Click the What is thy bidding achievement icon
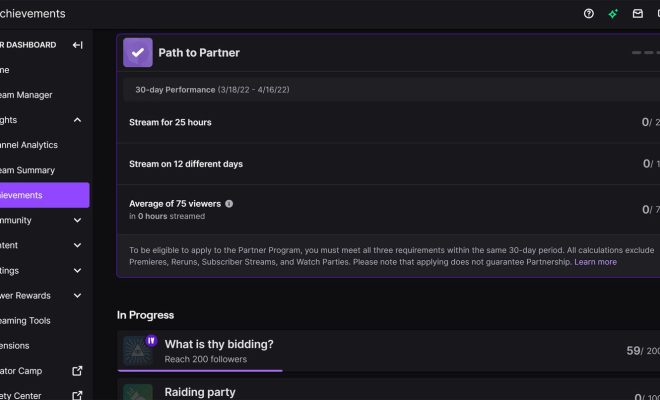660x400 pixels. click(138, 350)
